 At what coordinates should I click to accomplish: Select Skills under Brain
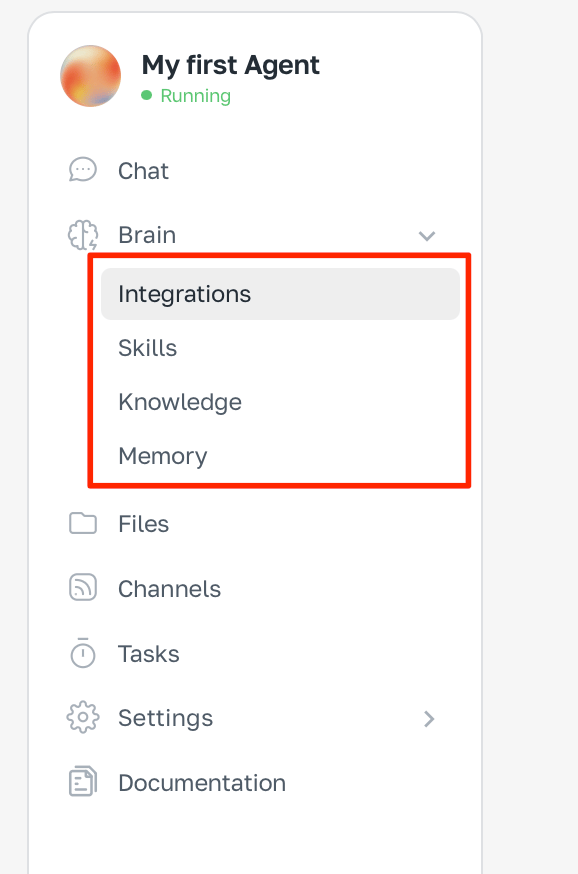click(147, 348)
